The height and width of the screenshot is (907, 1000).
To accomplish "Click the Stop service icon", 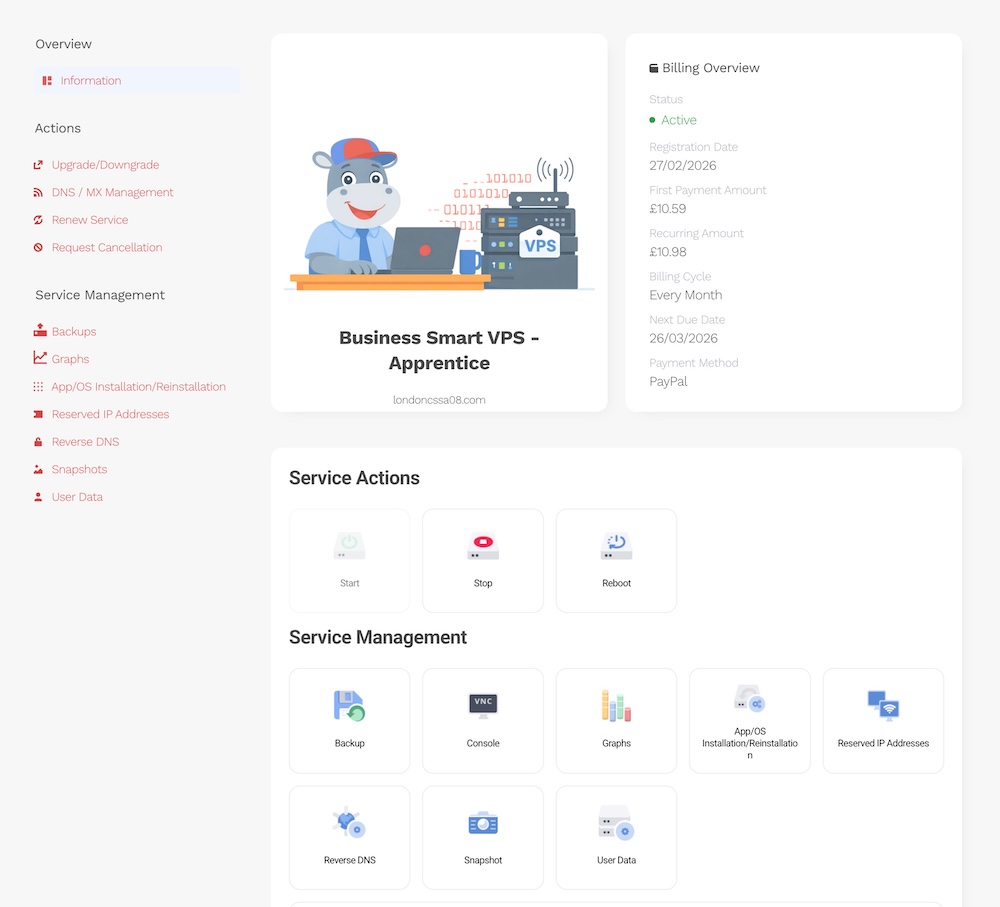I will coord(483,547).
